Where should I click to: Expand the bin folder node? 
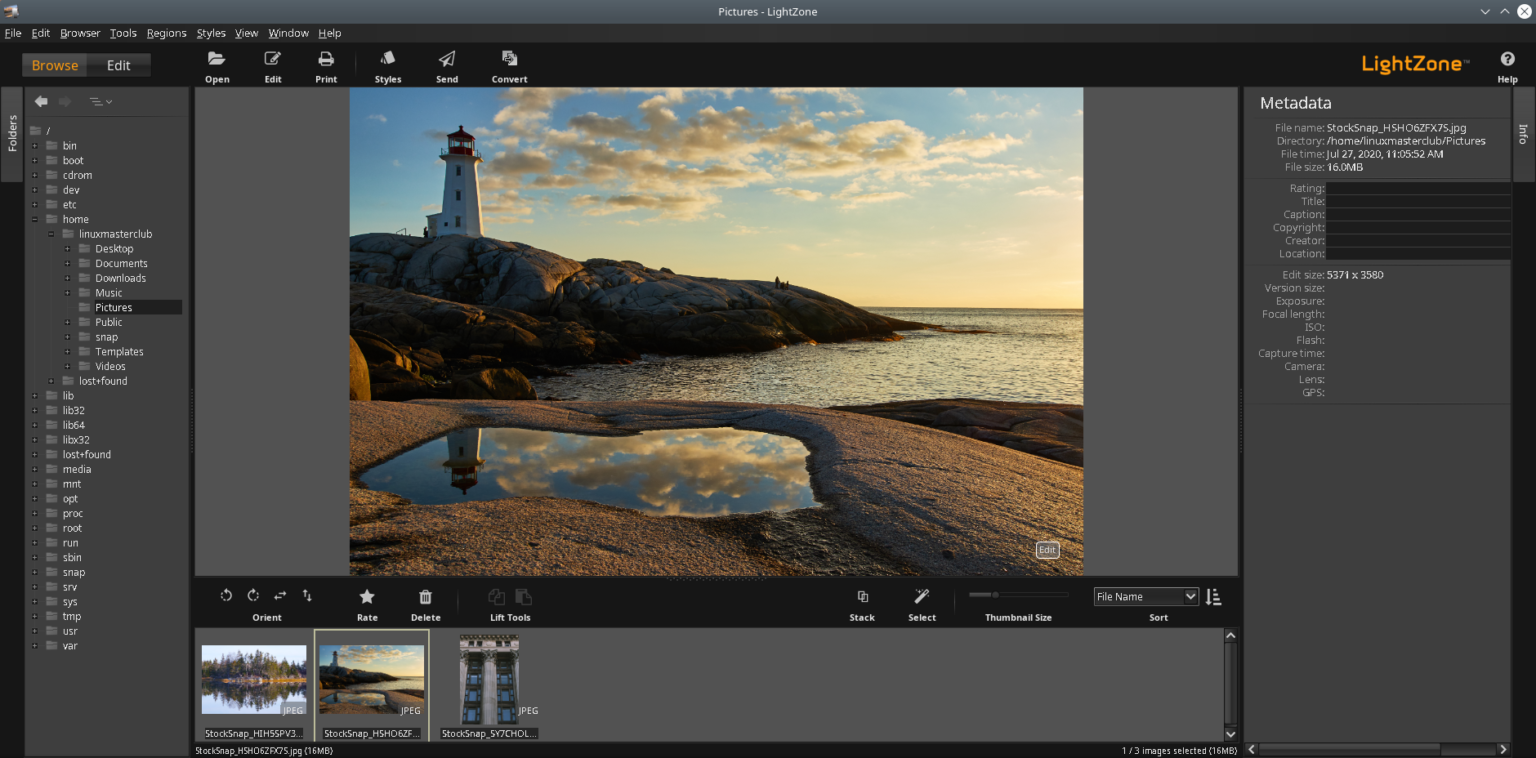click(35, 146)
